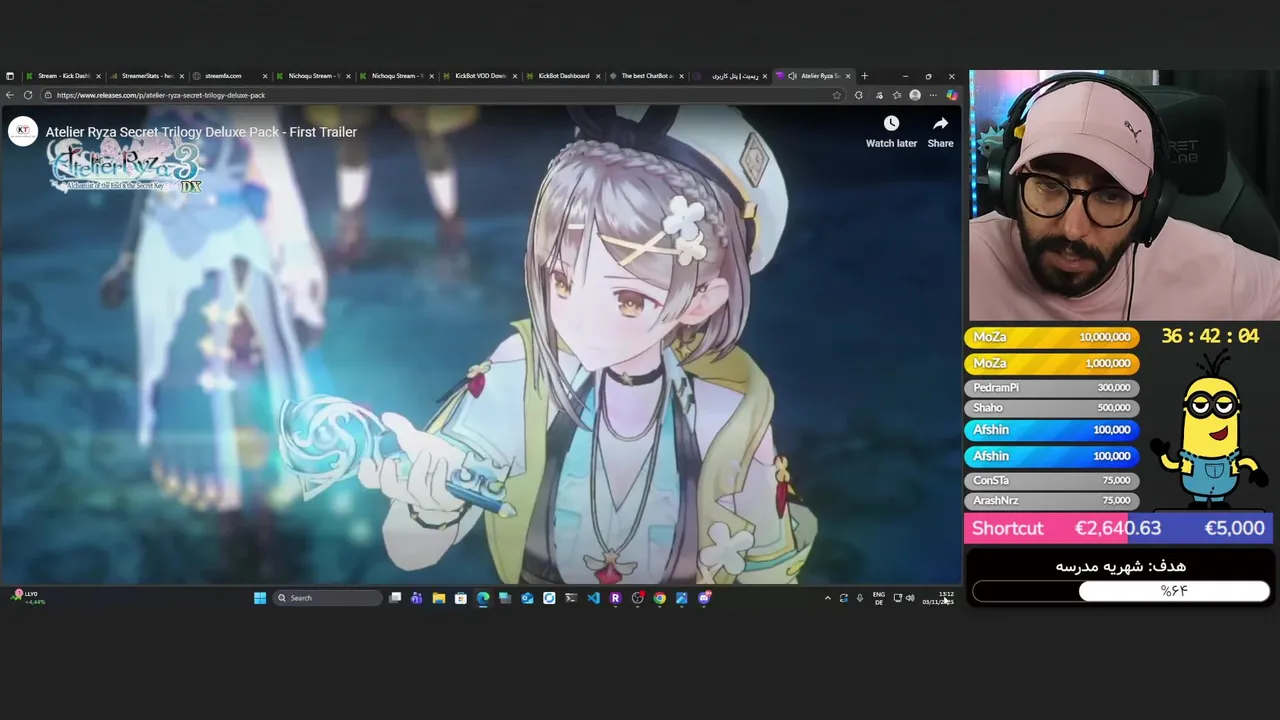Open Edge Settings and more menu
The width and height of the screenshot is (1280, 720).
[933, 95]
